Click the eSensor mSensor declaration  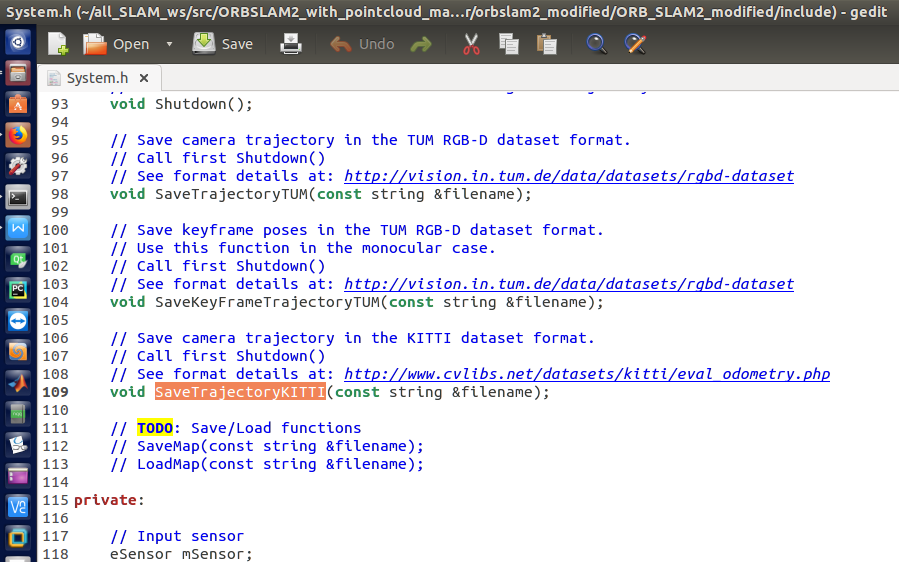click(181, 554)
